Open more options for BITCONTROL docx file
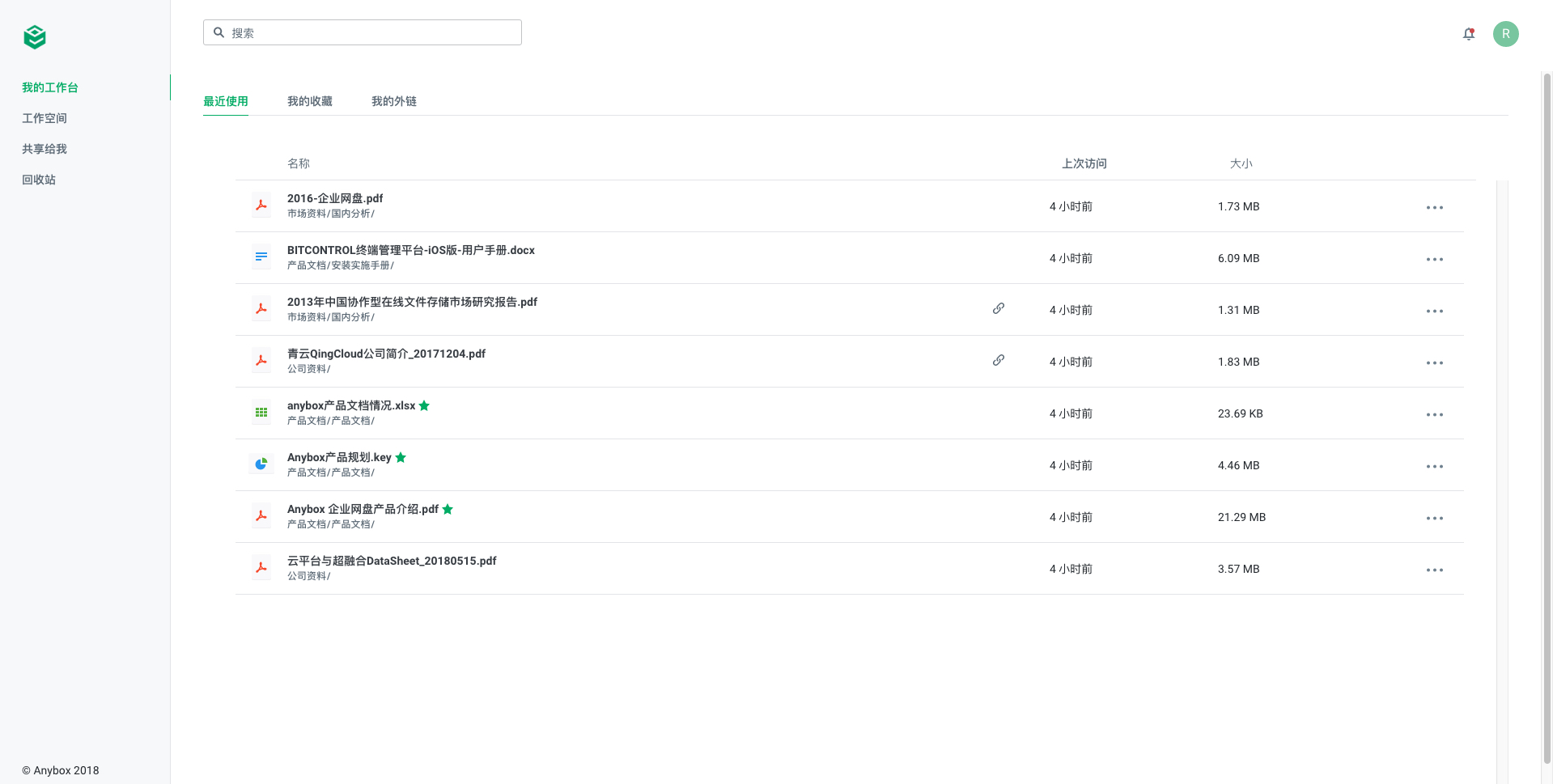1553x784 pixels. coord(1435,259)
